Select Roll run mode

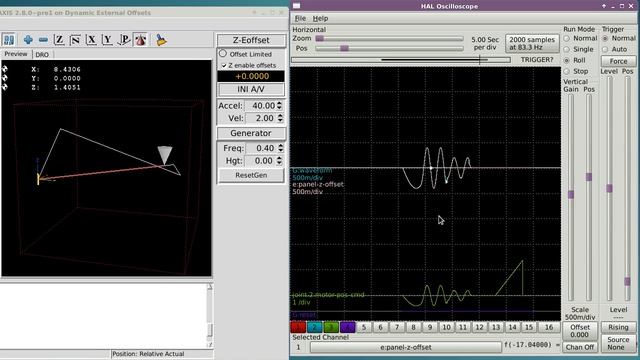(567, 60)
